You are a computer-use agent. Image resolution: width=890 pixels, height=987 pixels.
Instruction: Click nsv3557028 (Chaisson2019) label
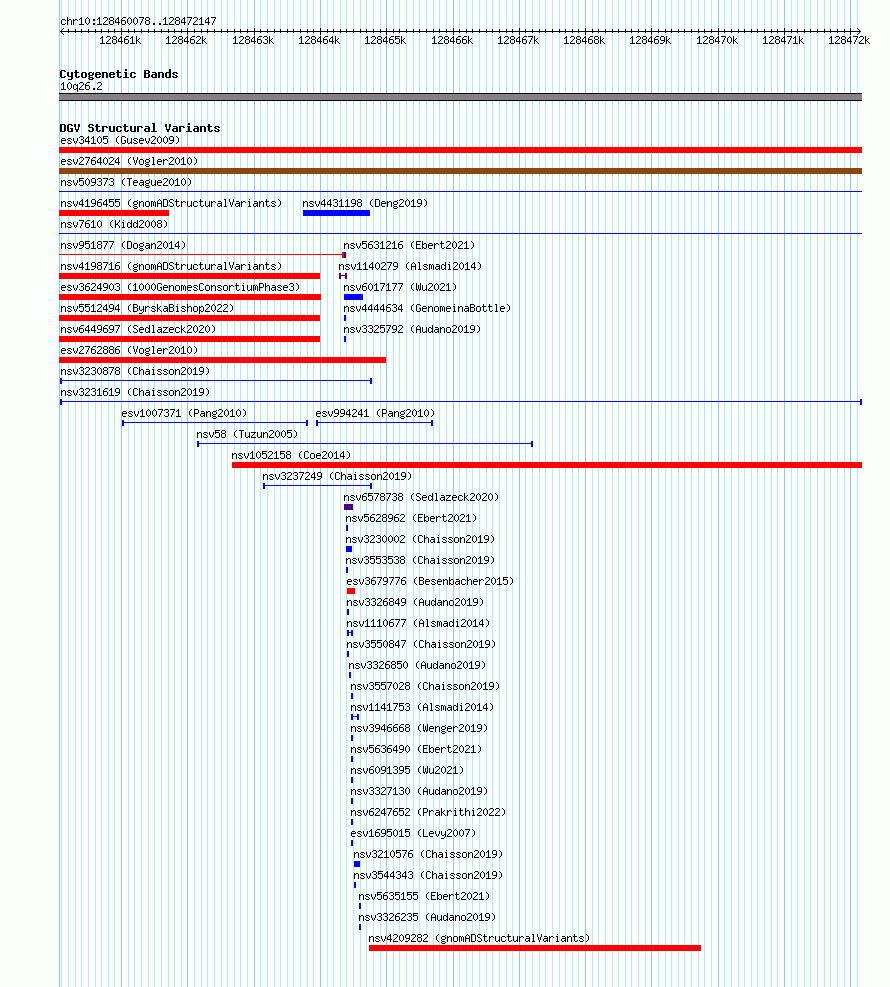425,686
